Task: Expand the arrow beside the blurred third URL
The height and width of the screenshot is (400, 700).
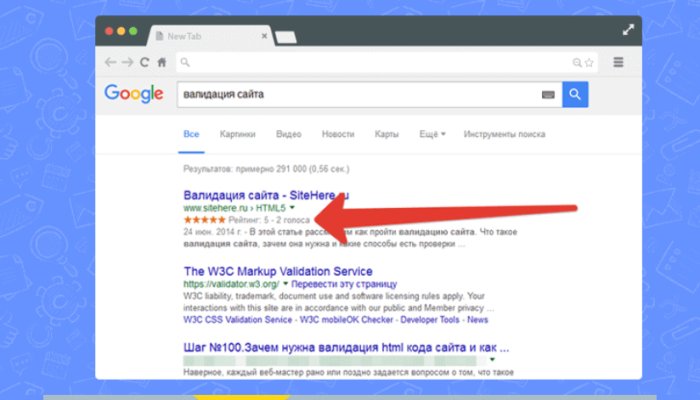Action: (492, 360)
